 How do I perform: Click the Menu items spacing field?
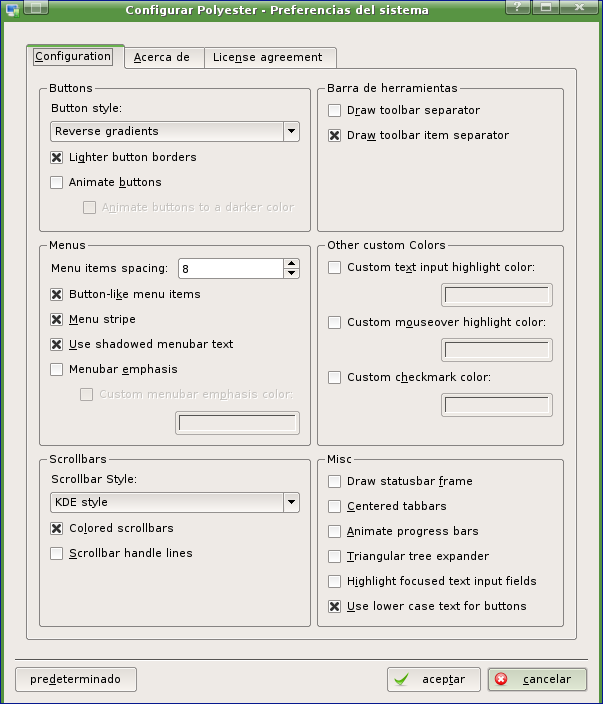point(231,268)
